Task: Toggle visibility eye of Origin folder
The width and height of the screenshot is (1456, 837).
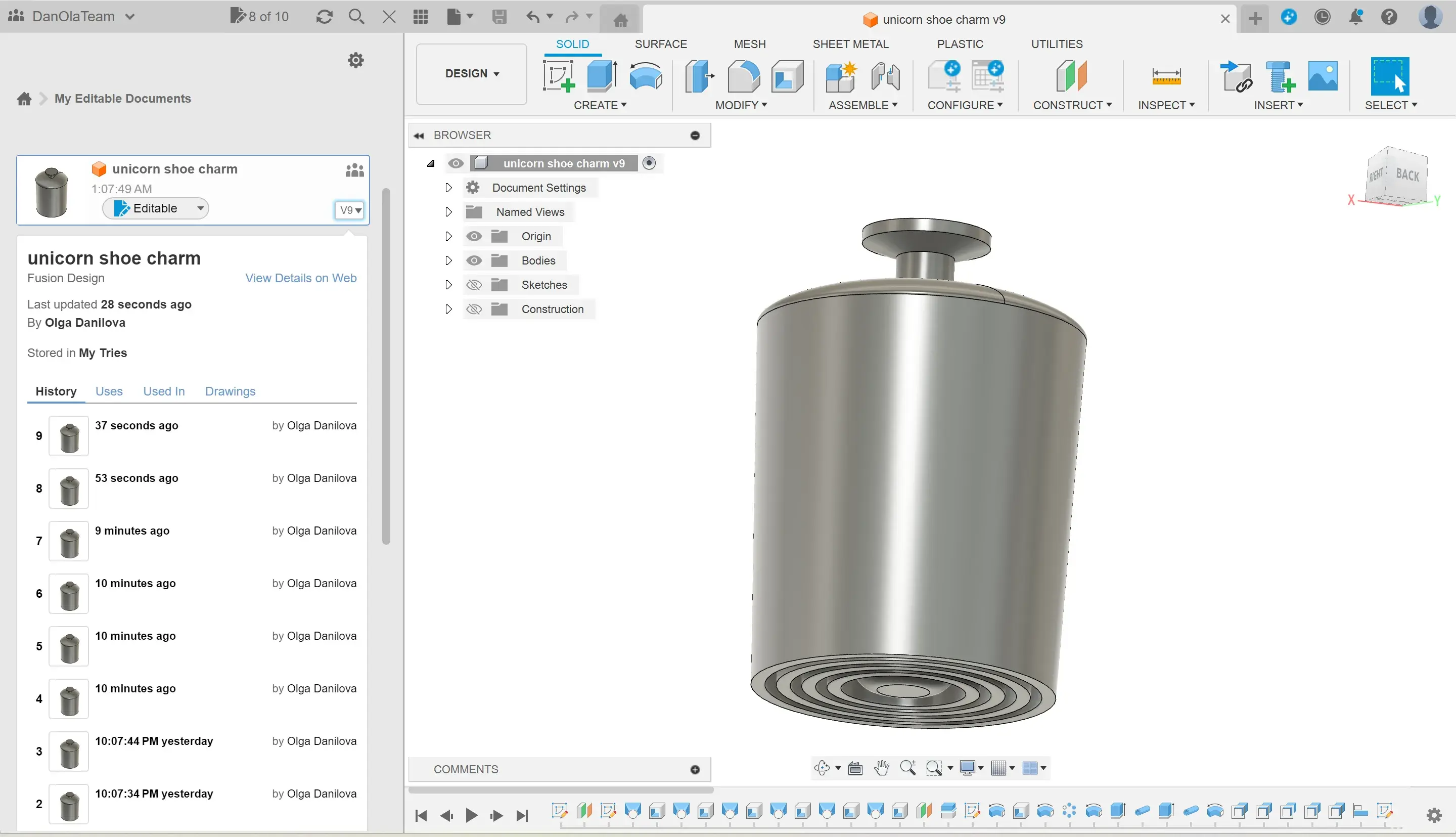Action: click(474, 236)
